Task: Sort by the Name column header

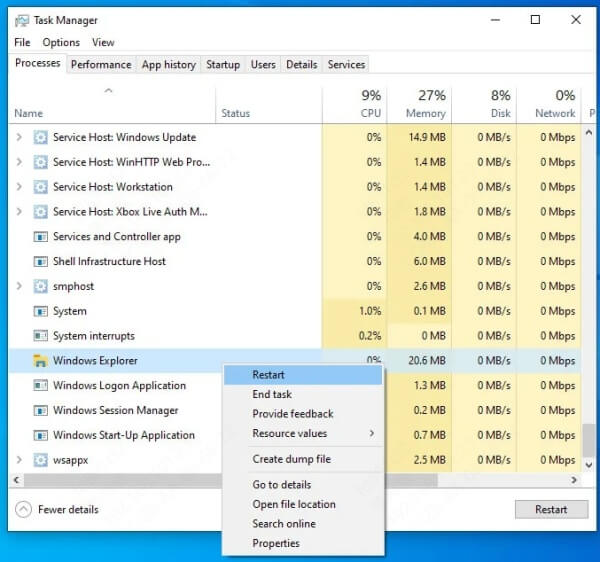Action: (112, 104)
